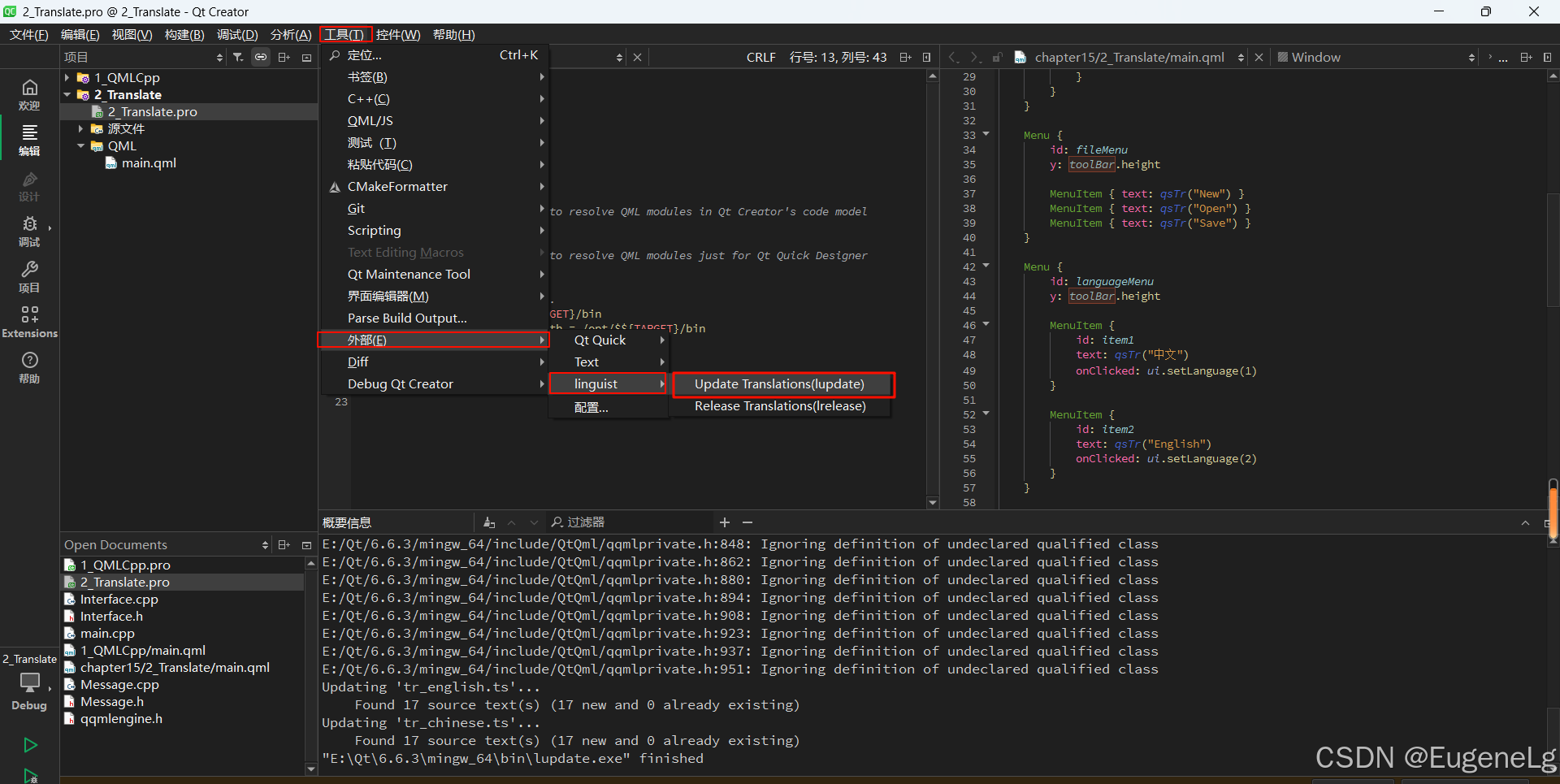Open the 控件(W) menu
This screenshot has height=784, width=1560.
click(397, 34)
